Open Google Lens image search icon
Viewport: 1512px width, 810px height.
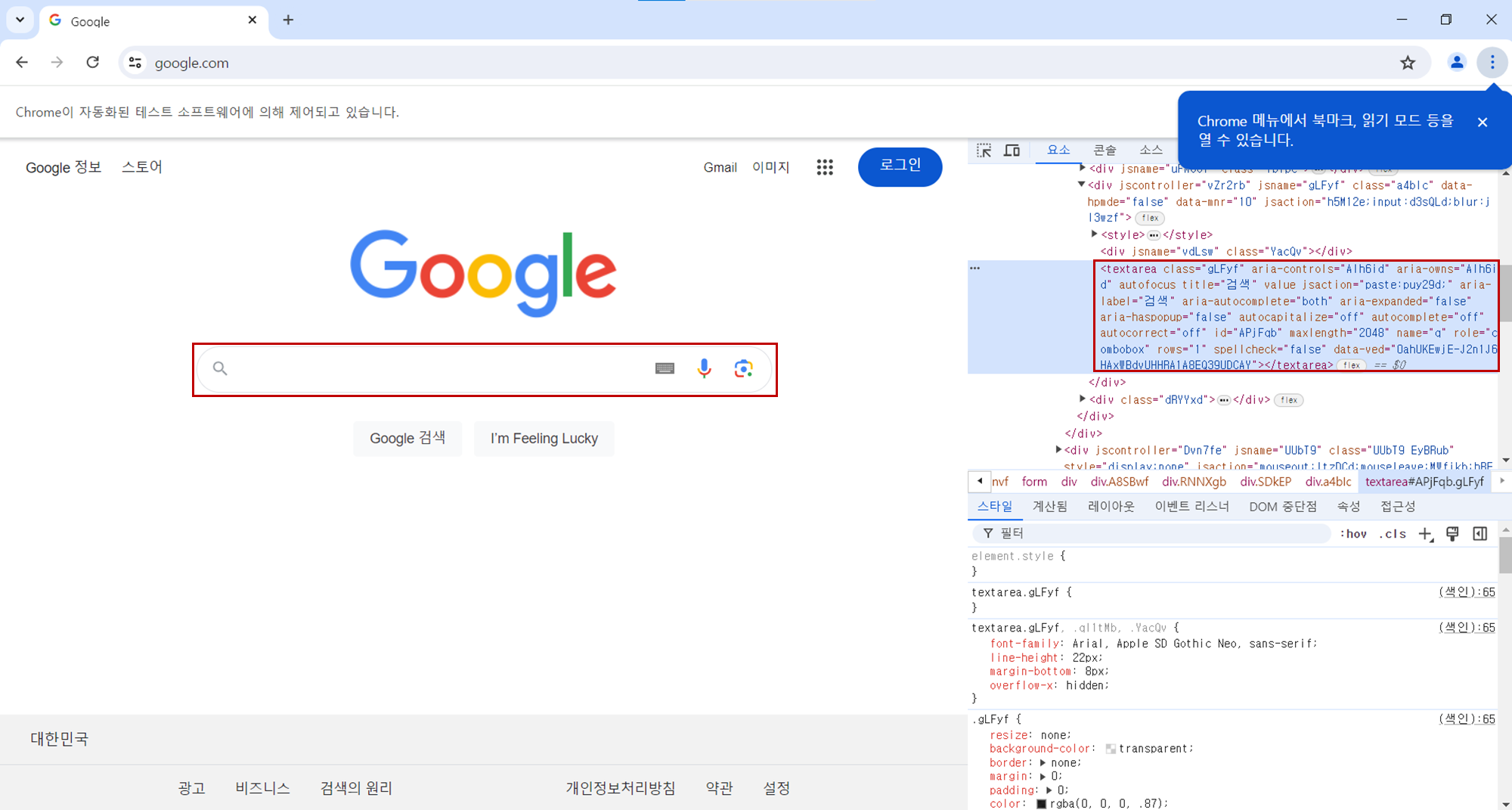[x=743, y=368]
